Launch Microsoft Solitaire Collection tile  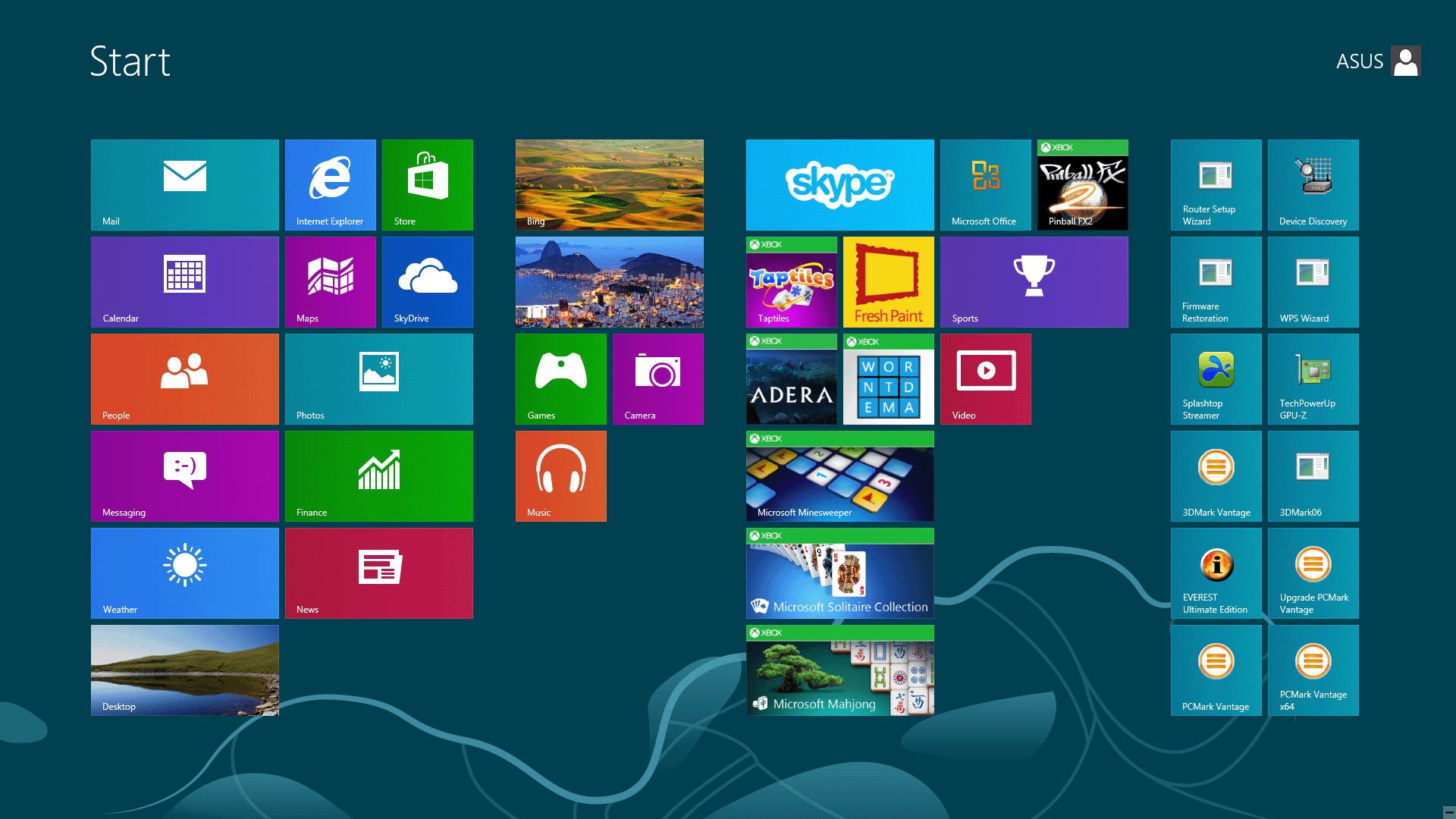coord(840,573)
